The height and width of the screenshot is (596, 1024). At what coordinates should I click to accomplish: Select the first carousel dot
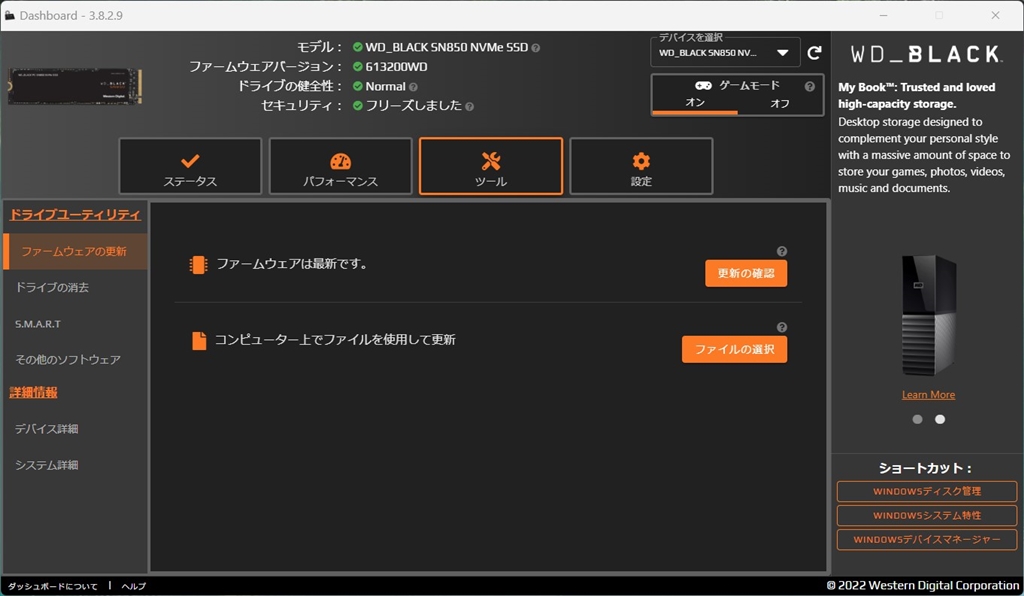click(918, 419)
